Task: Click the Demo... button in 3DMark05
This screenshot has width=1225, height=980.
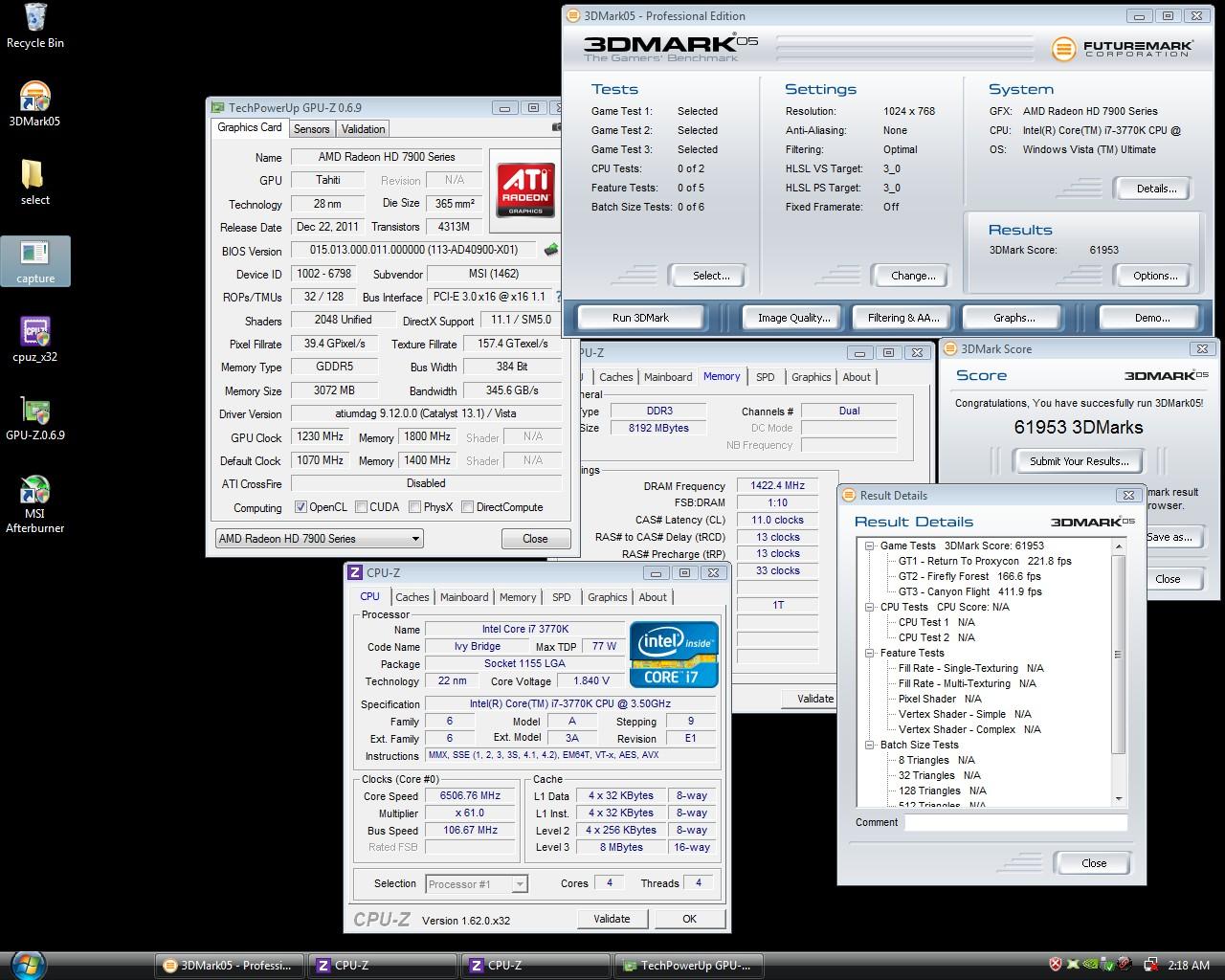Action: 1152,318
